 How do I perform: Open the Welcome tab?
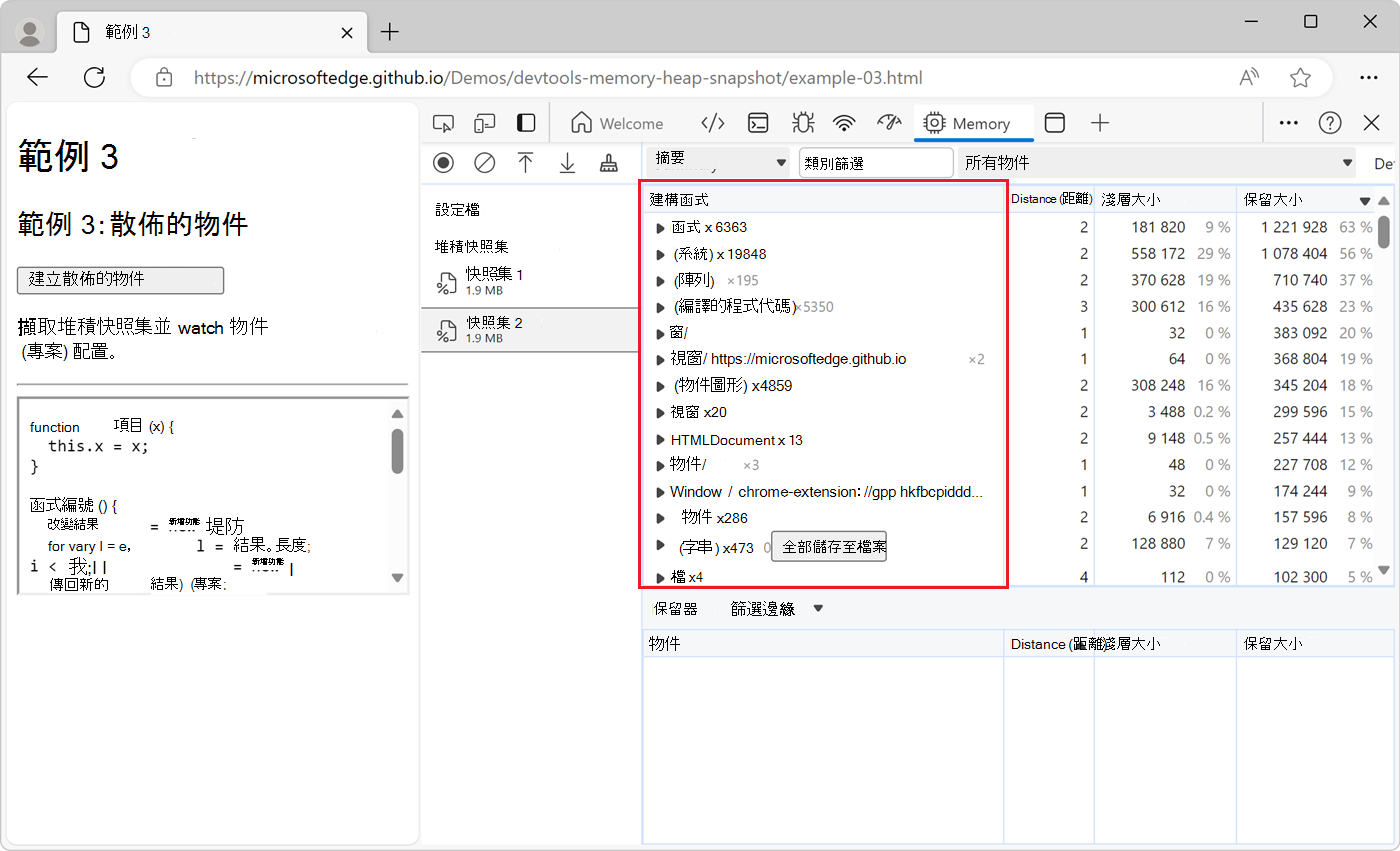(617, 123)
